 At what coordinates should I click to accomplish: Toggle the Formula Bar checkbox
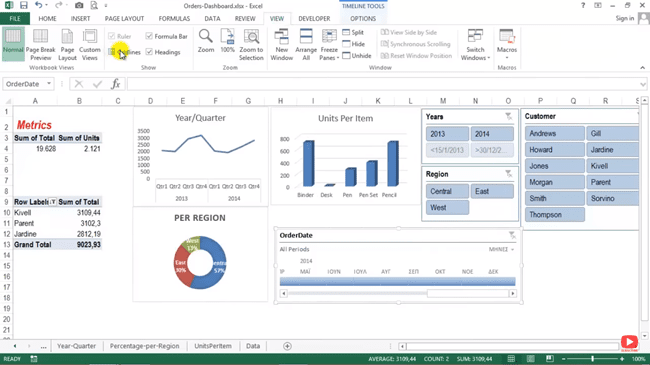(149, 36)
